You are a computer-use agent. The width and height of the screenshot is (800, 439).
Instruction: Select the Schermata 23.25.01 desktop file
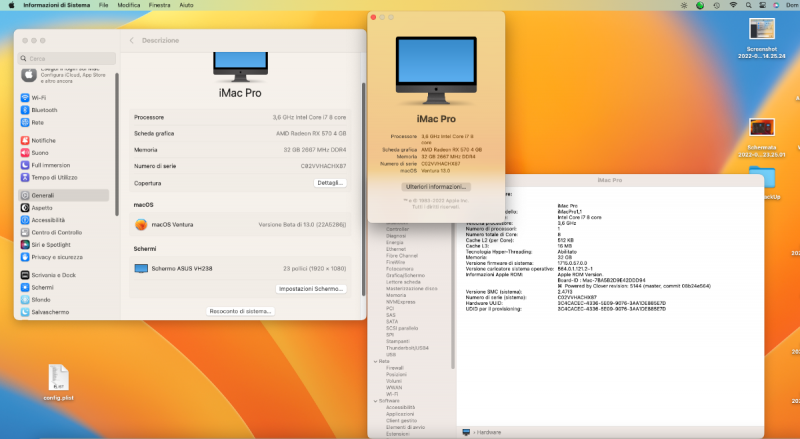(762, 137)
